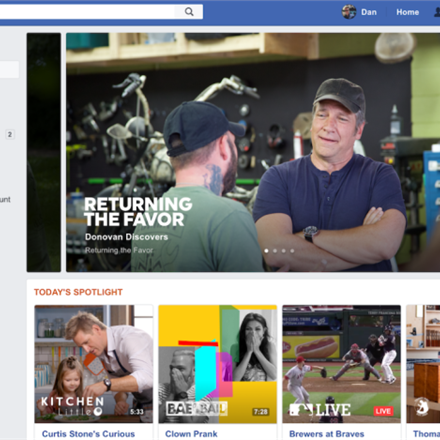Select the second carousel dot

(275, 251)
